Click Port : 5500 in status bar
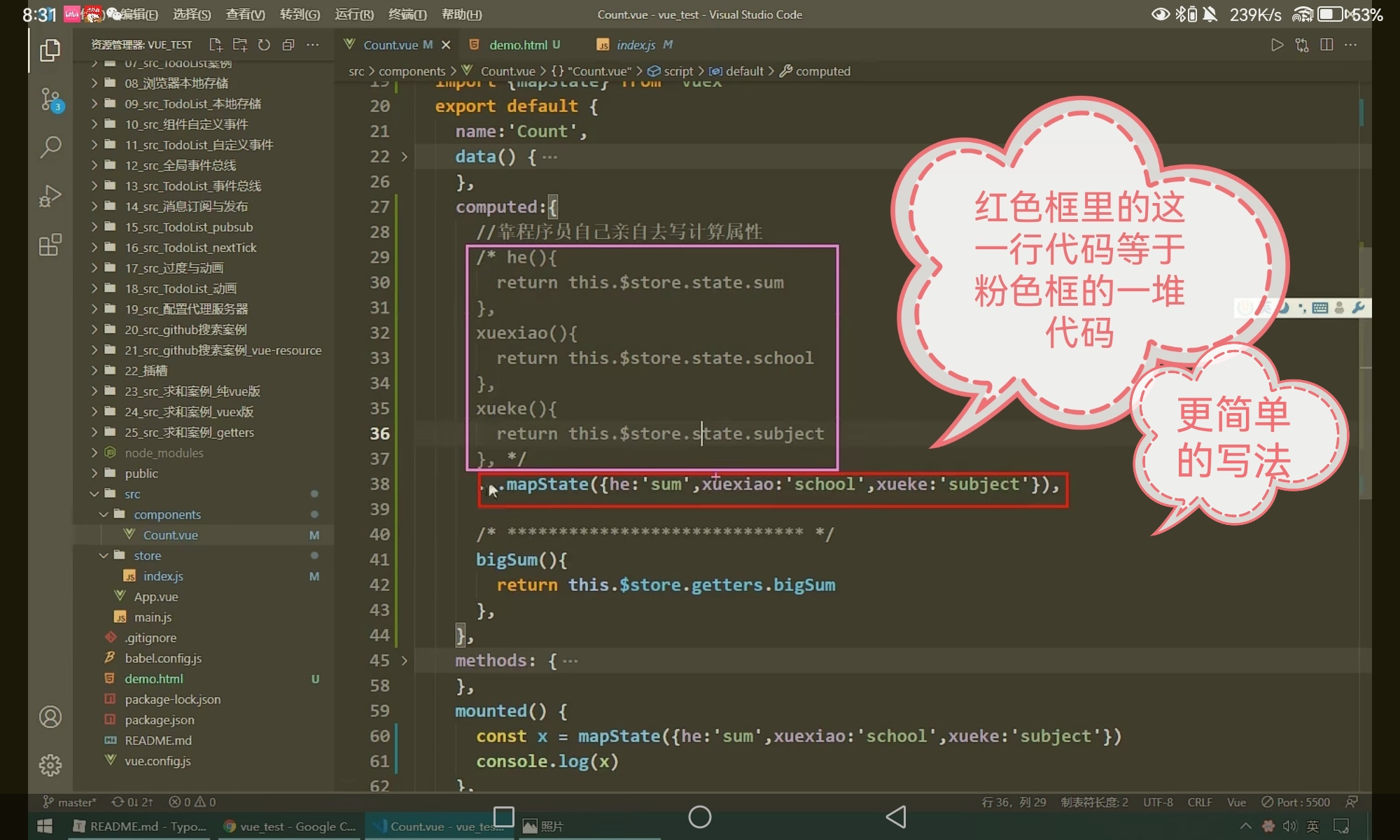1400x840 pixels. (x=1295, y=802)
